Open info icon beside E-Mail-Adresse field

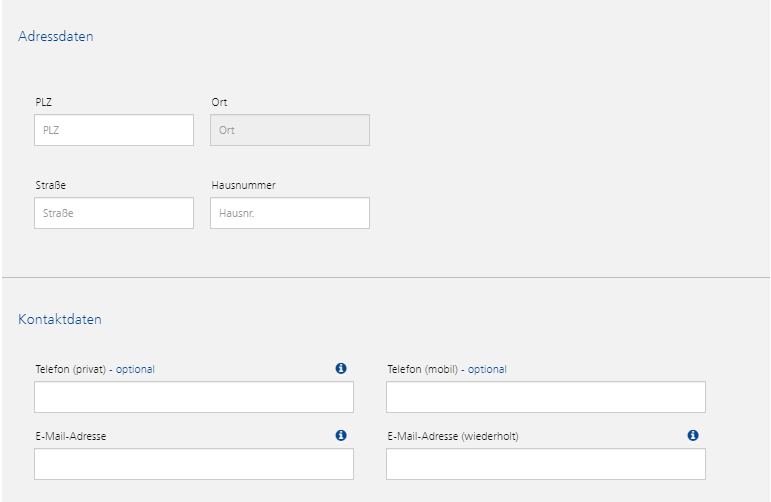pyautogui.click(x=341, y=435)
